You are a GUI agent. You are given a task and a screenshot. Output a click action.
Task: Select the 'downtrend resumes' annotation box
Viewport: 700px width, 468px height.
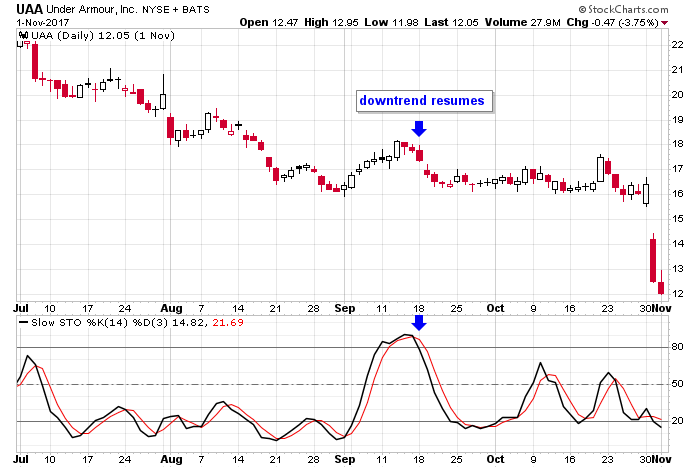coord(422,101)
